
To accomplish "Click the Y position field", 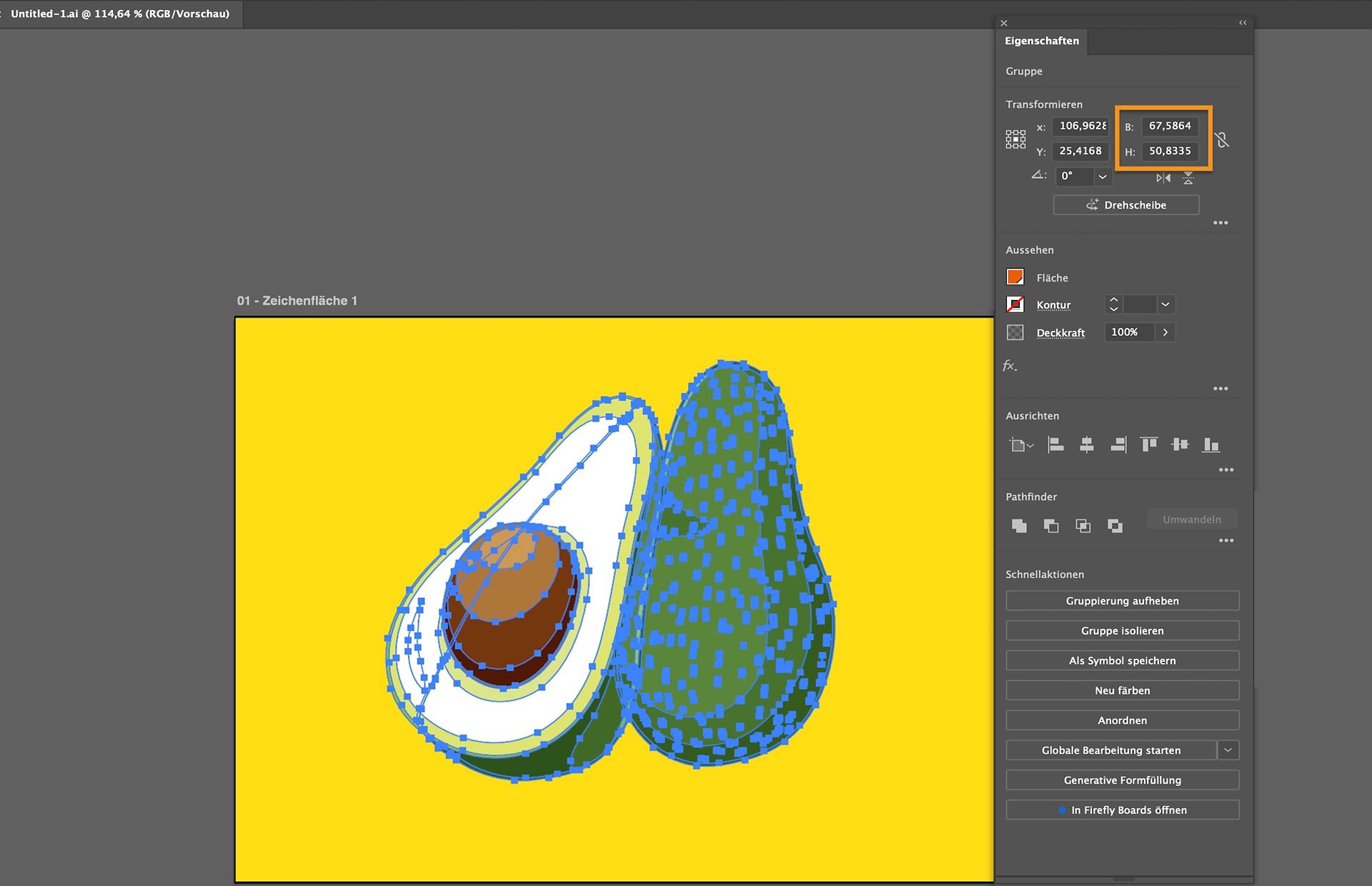I will click(x=1080, y=151).
